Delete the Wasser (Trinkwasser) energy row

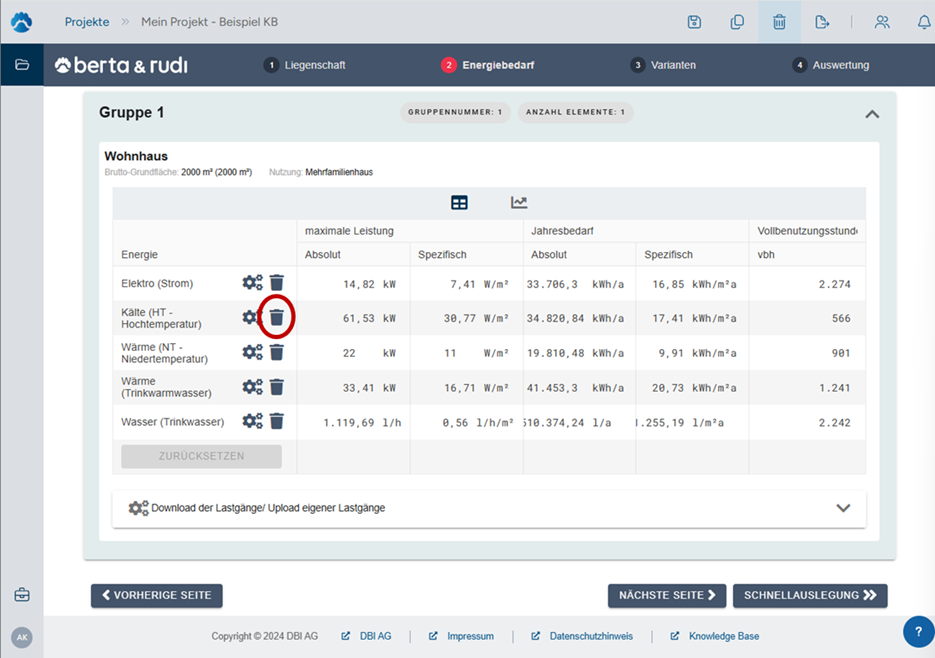tap(277, 421)
